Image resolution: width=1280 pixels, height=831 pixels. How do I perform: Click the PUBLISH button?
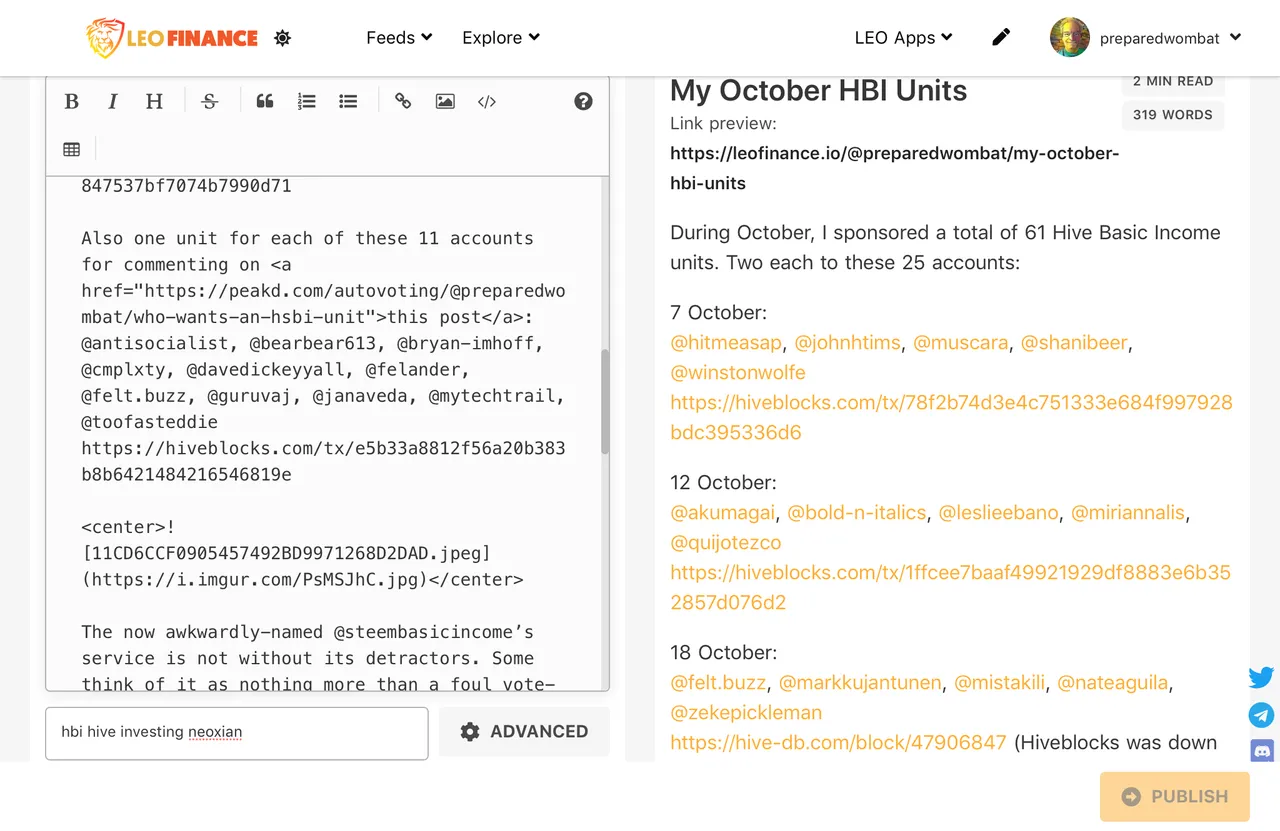1174,797
